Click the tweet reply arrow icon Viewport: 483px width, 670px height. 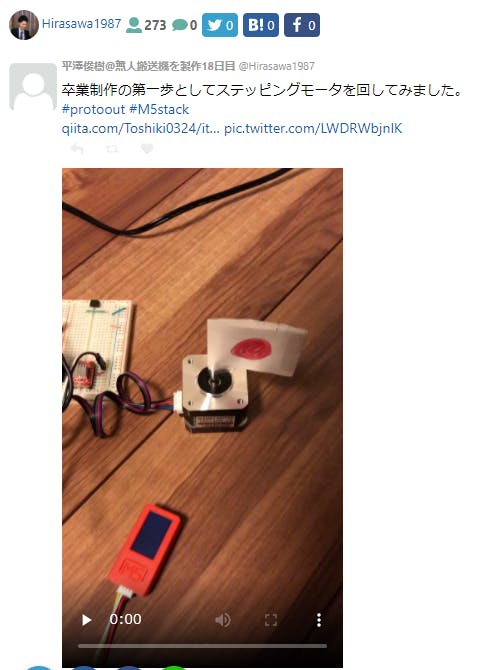pyautogui.click(x=77, y=149)
